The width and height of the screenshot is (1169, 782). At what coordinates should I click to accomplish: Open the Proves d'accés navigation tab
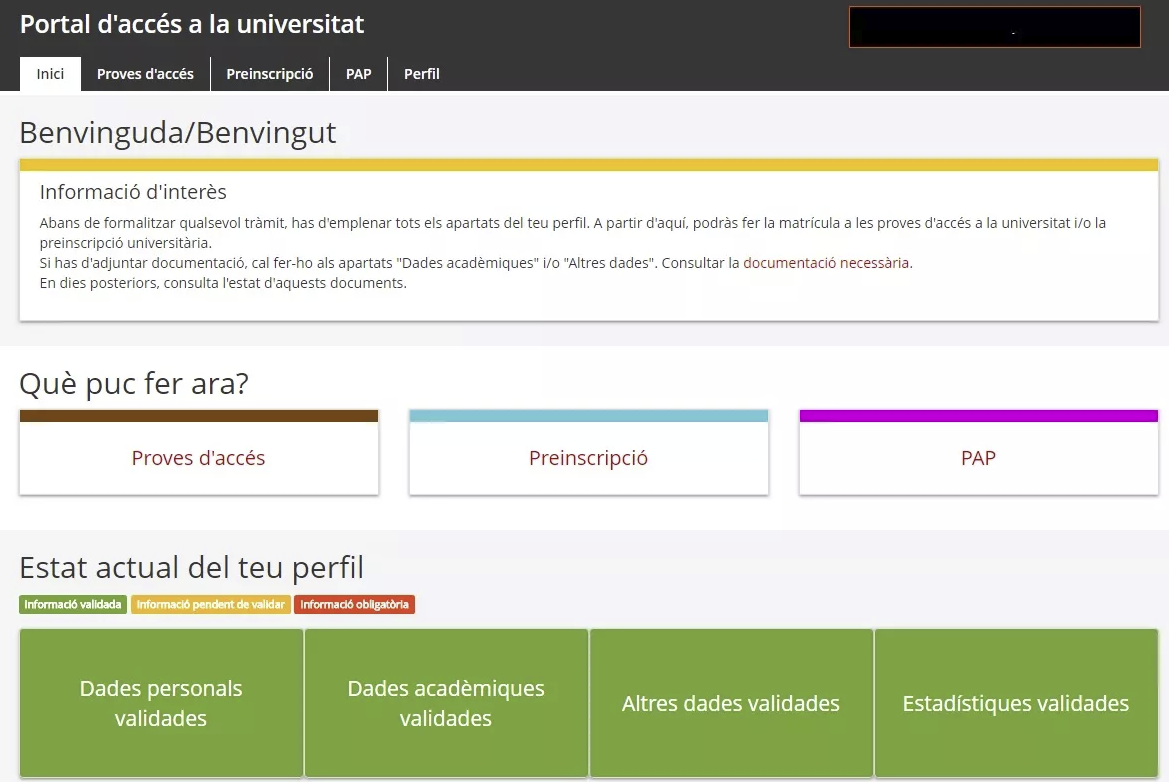(145, 74)
